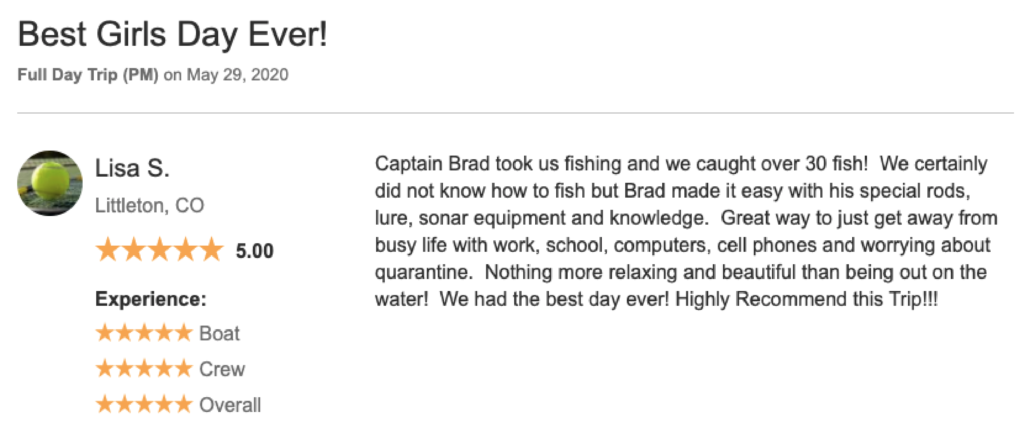The width and height of the screenshot is (1024, 444).
Task: Click the first star in Crew rating
Action: [106, 369]
